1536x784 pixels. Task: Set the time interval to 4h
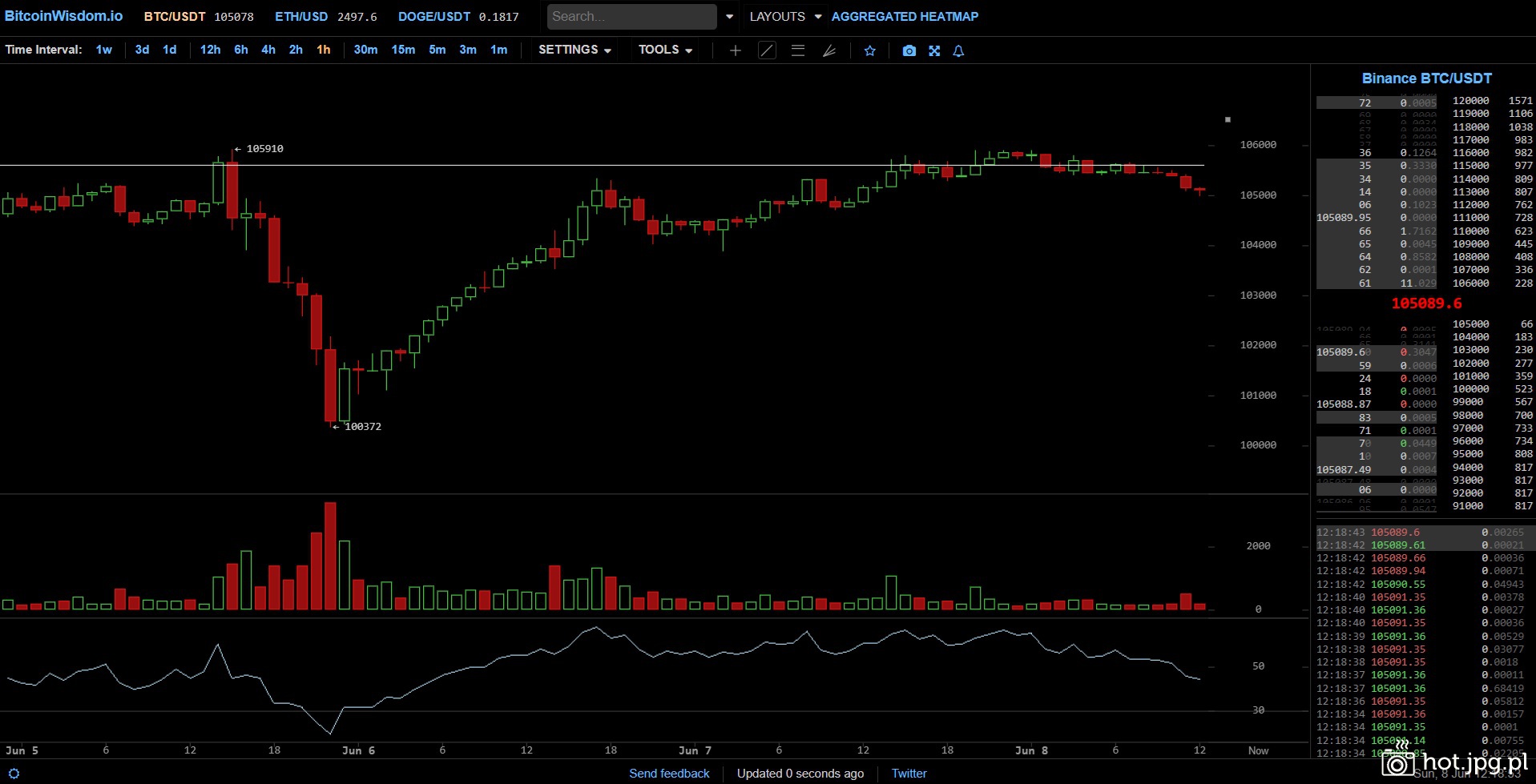pos(268,50)
